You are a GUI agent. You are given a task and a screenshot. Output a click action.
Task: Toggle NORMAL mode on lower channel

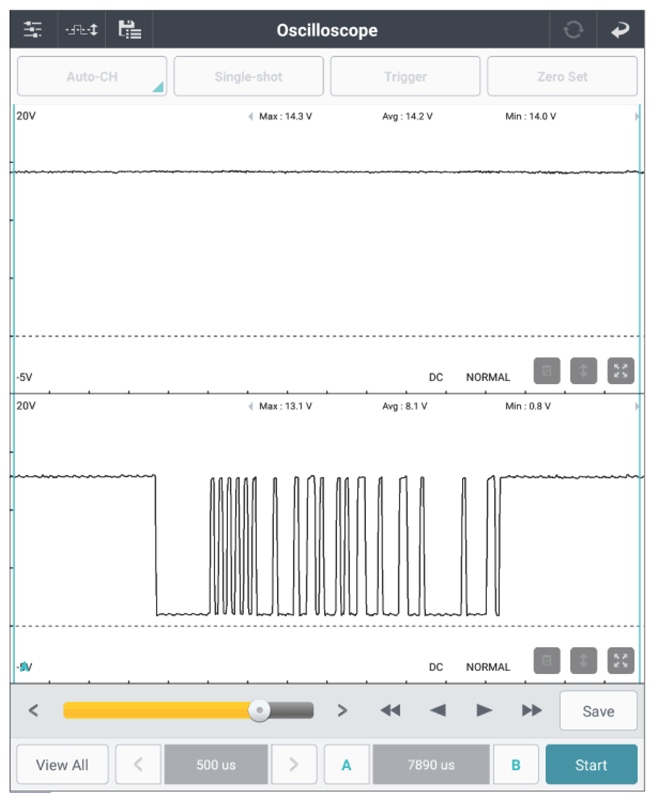pos(488,667)
